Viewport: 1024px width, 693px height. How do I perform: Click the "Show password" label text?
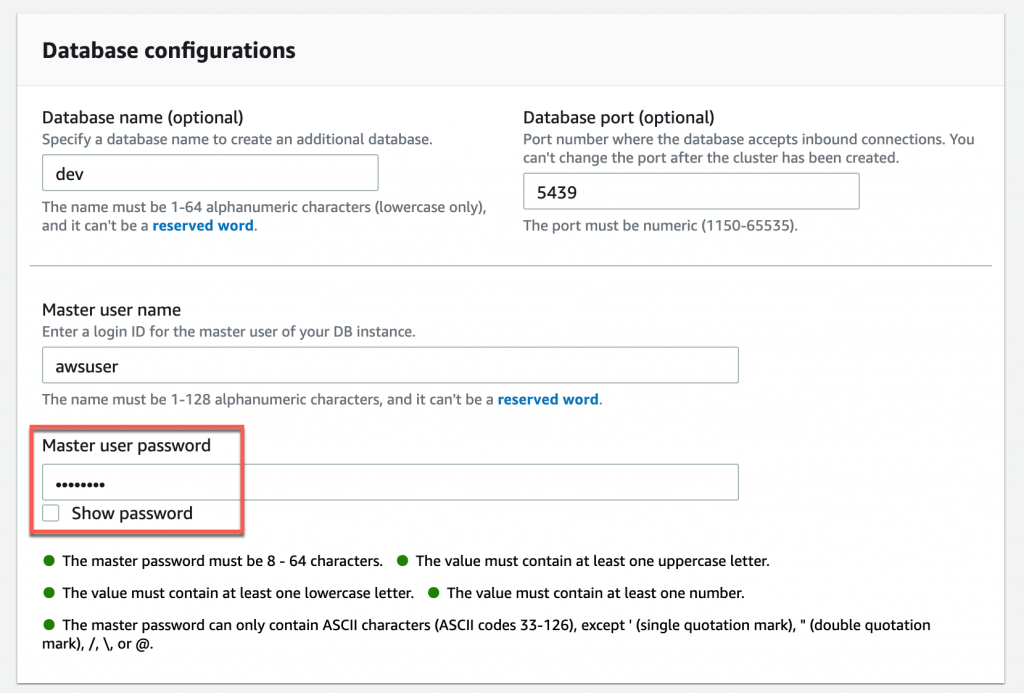132,513
